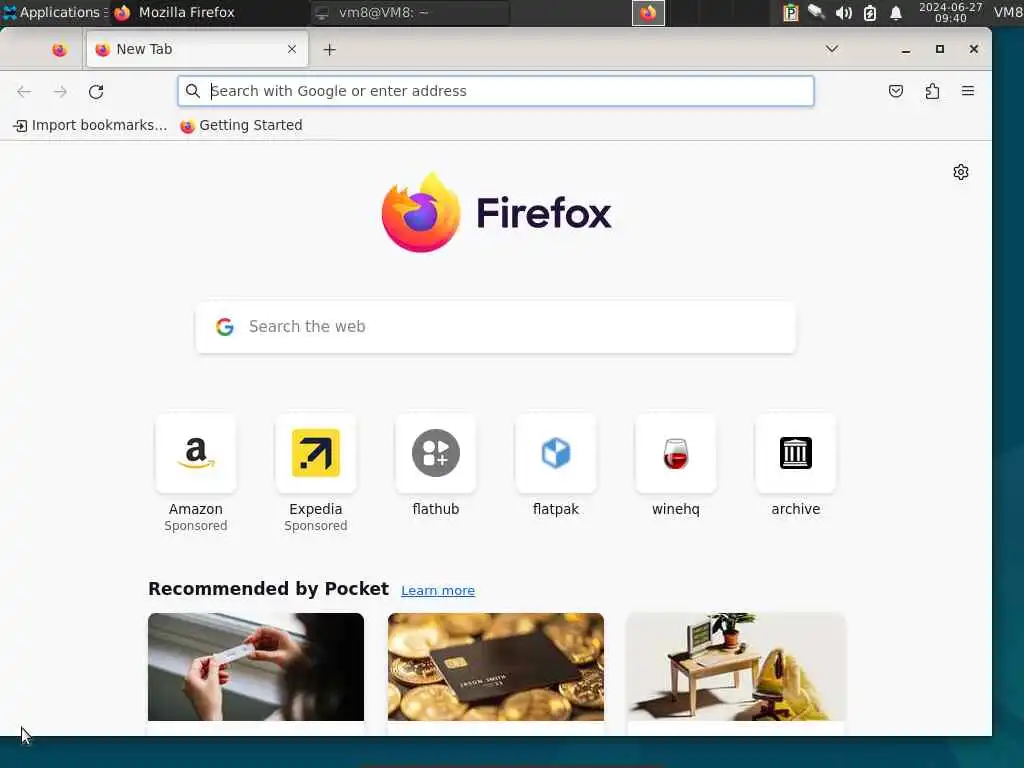Screen dimensions: 1024x768
Task: Open a new tab with plus button
Action: (329, 50)
